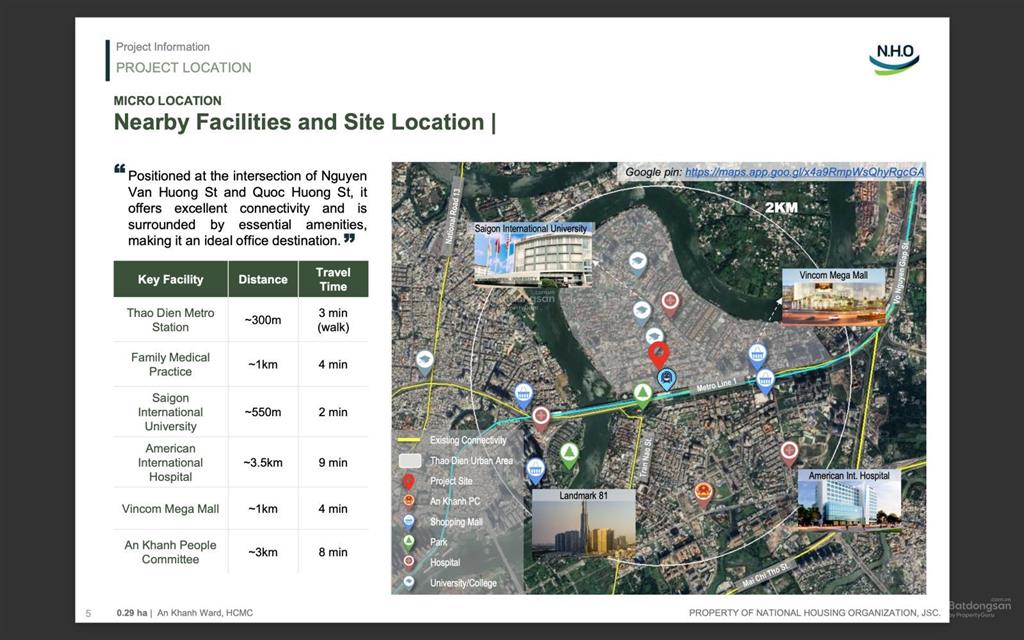
Task: Click "Thao Dien Metro Station" table cell
Action: tap(170, 320)
